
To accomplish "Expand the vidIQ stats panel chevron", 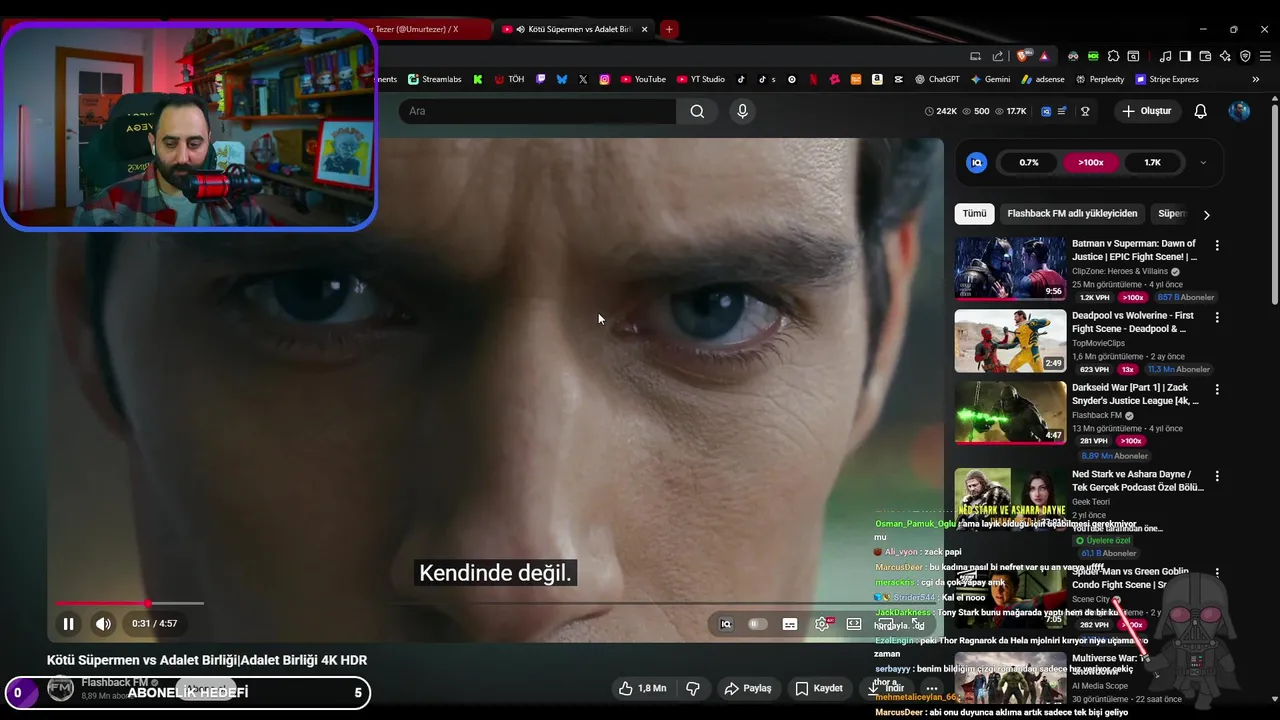I will 1203,162.
